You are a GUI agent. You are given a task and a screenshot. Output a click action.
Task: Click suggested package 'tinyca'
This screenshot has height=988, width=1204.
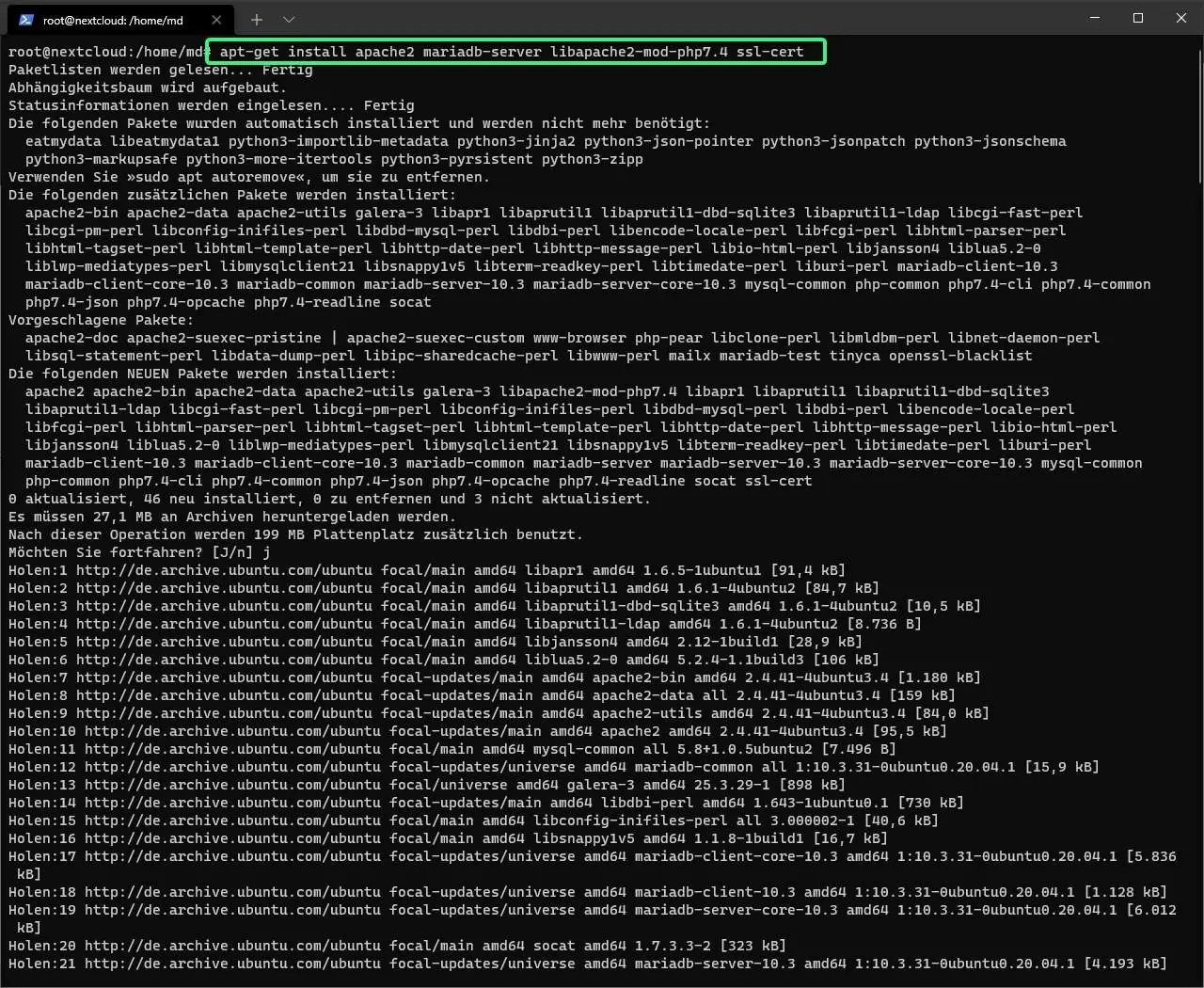[x=855, y=356]
